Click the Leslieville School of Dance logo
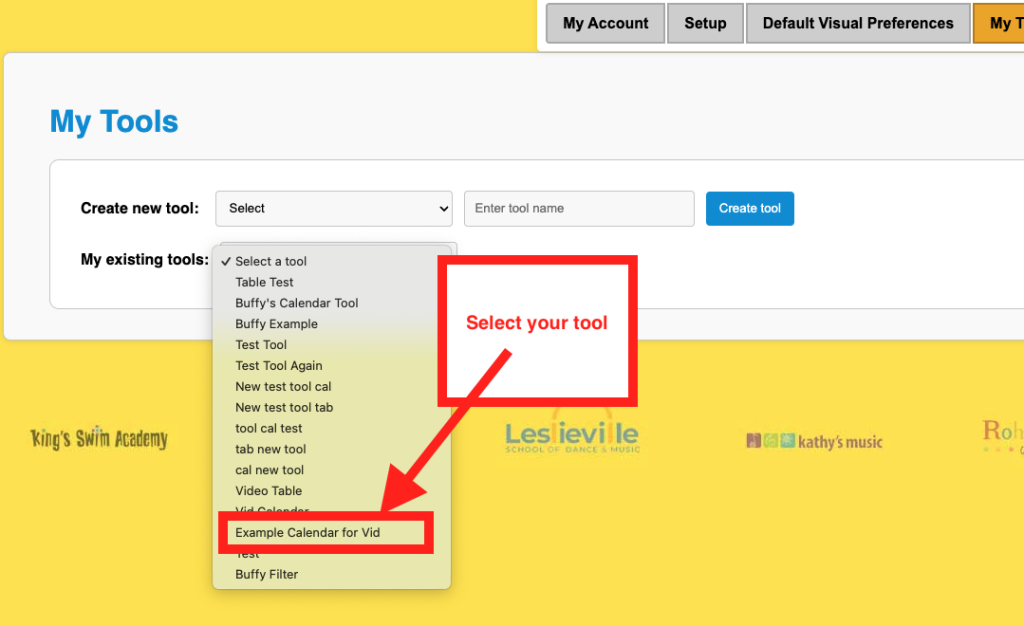1024x626 pixels. pos(571,438)
